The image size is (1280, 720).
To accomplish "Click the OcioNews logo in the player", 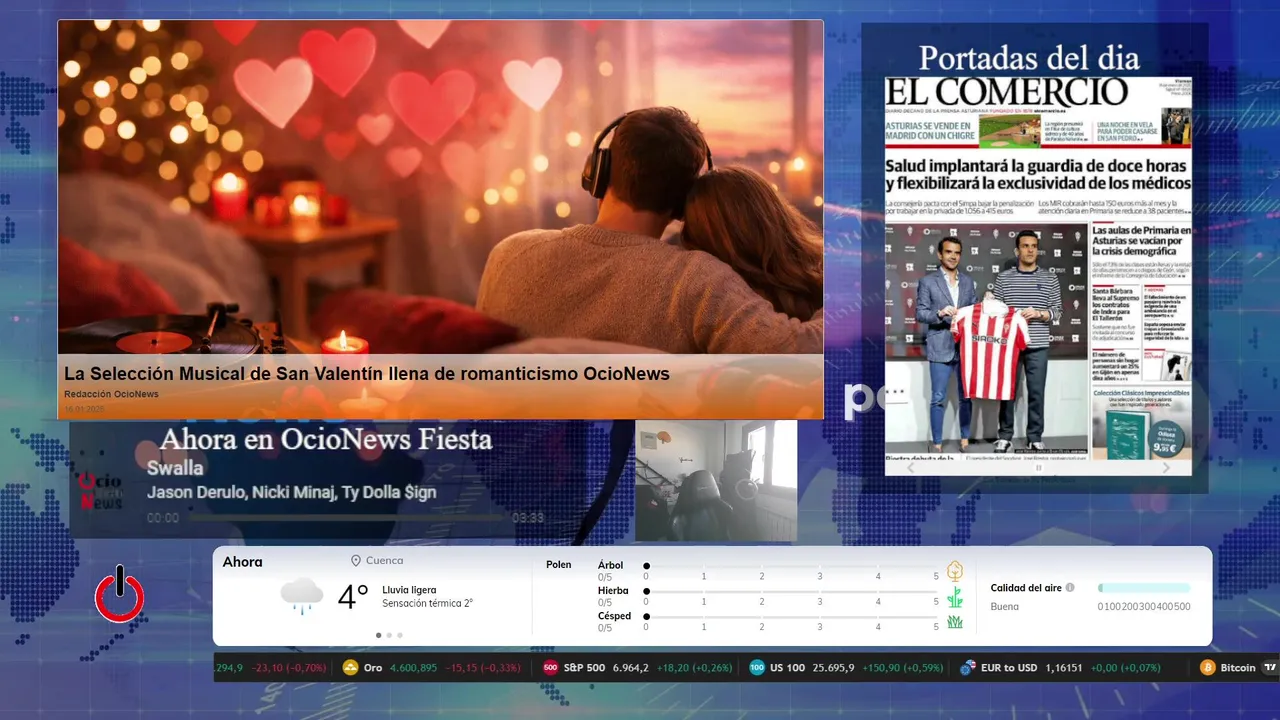I will coord(101,490).
